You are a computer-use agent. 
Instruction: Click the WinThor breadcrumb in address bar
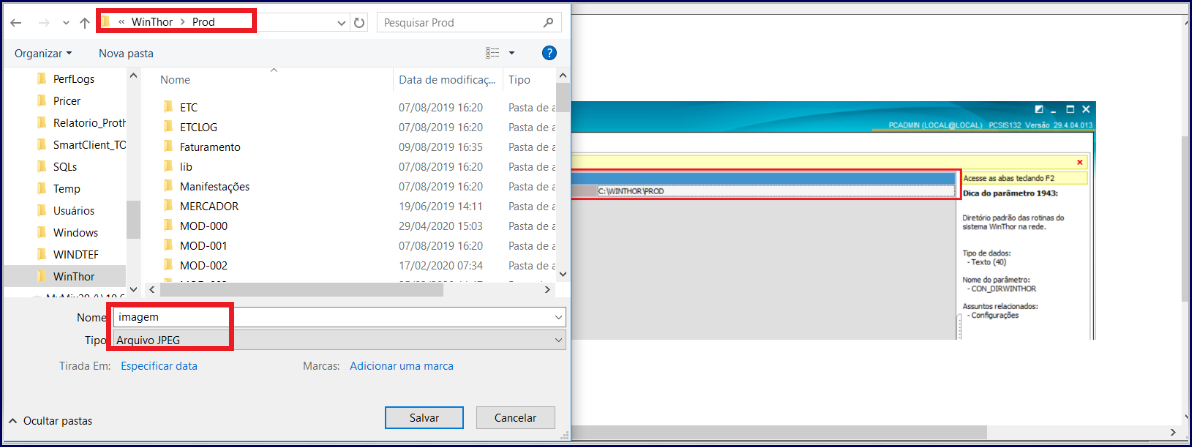pyautogui.click(x=151, y=22)
